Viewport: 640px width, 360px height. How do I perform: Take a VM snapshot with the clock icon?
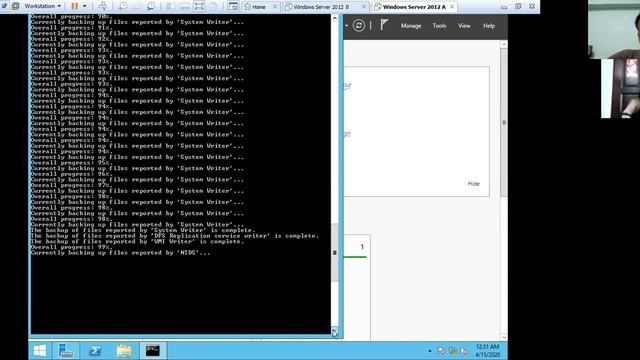pos(123,6)
